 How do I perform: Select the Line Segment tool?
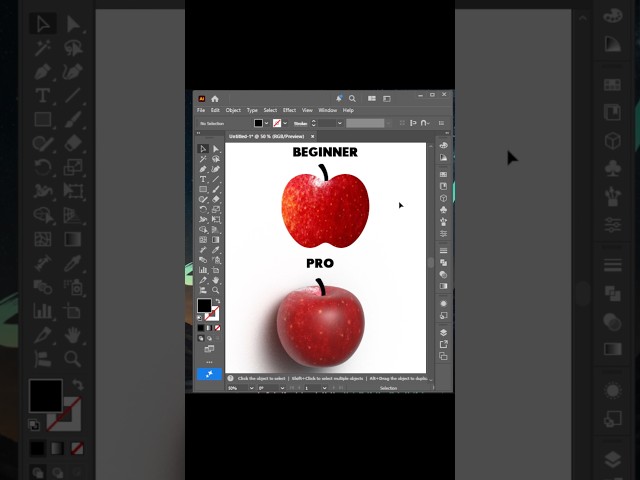(x=216, y=179)
